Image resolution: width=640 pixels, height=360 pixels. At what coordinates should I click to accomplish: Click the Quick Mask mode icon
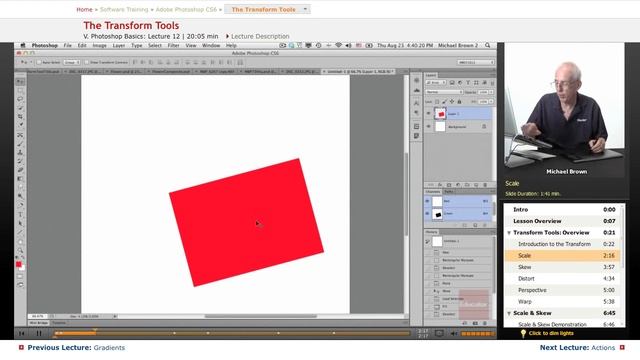coord(20,276)
